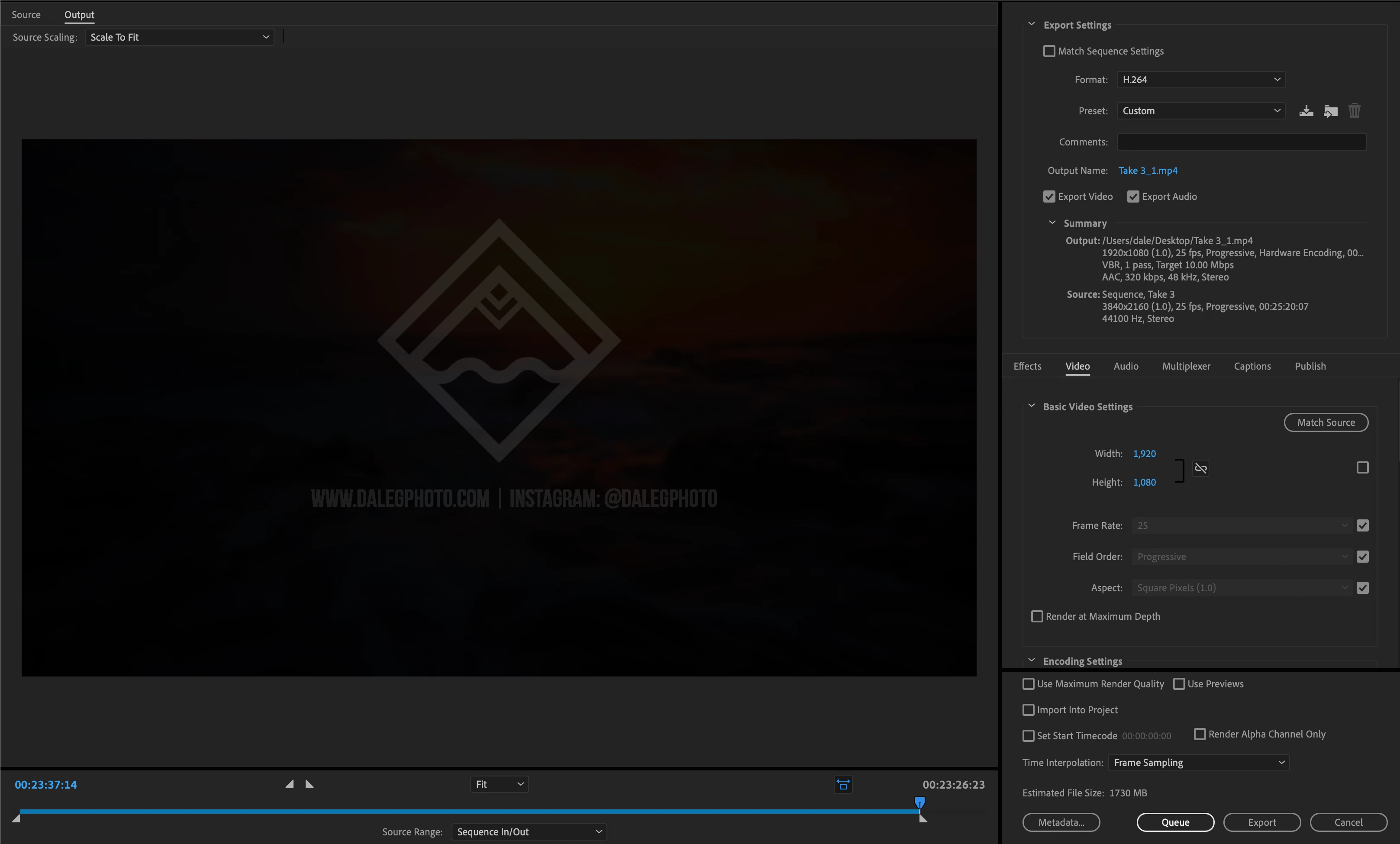Screen dimensions: 1400x844
Task: Click the Match Source button
Action: (x=1326, y=422)
